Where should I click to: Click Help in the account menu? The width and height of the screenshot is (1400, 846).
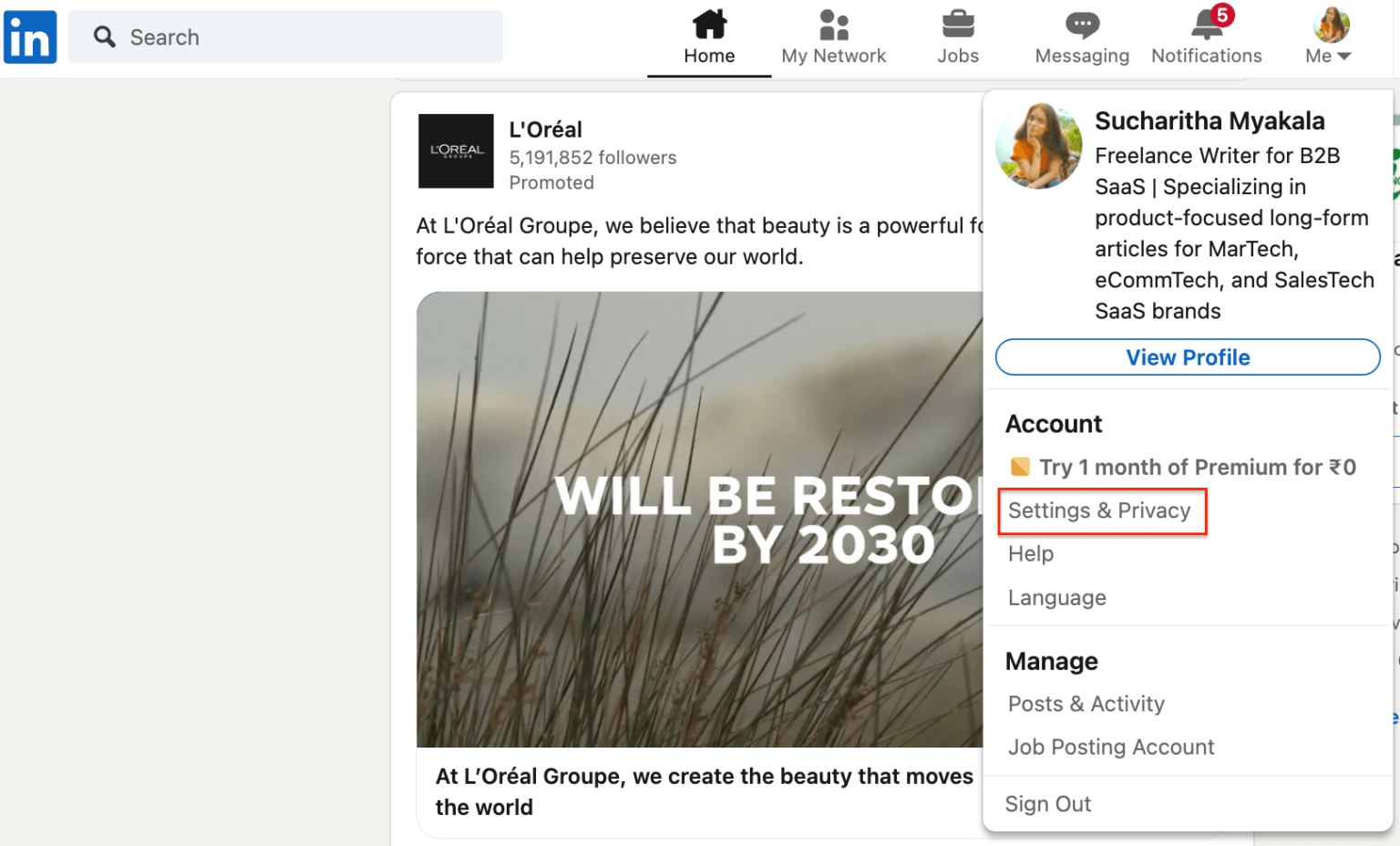click(1030, 553)
